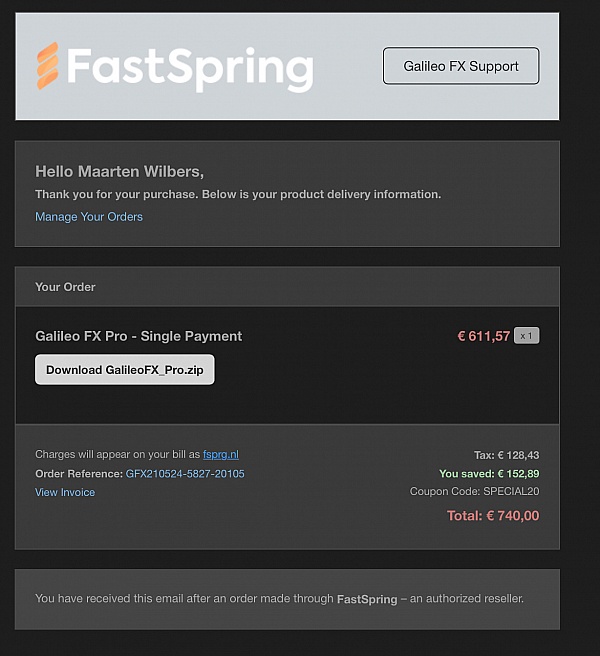Screen dimensions: 600x656
Task: Click the Your Order section header
Action: [x=65, y=287]
